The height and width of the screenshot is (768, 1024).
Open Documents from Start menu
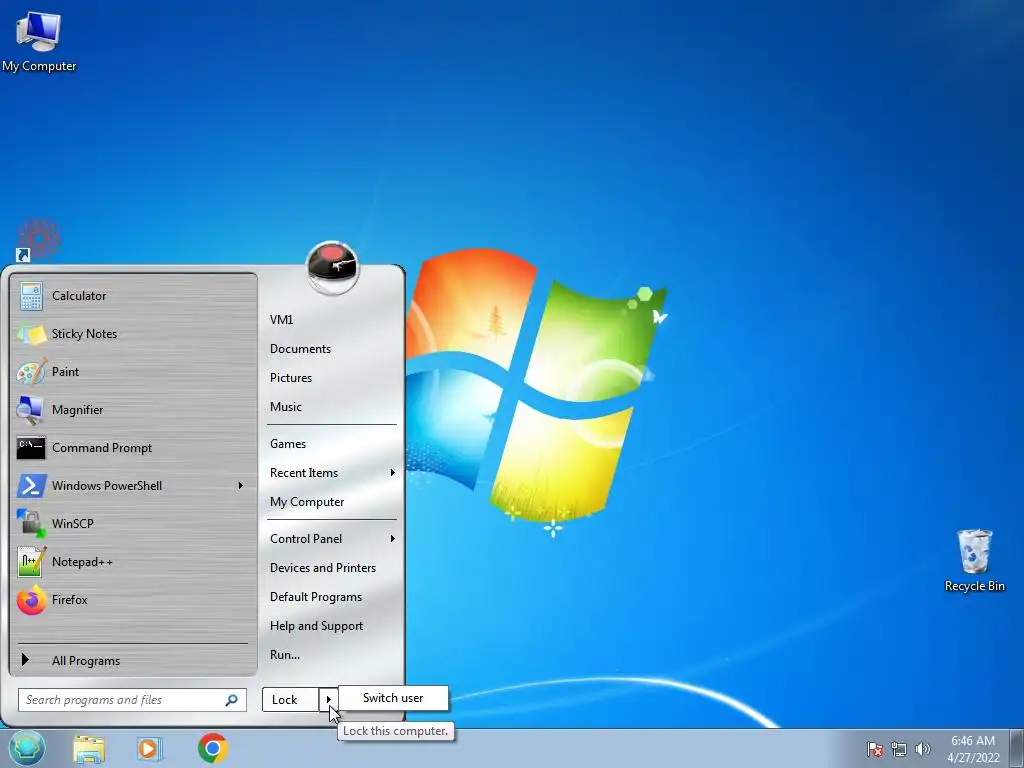coord(300,349)
